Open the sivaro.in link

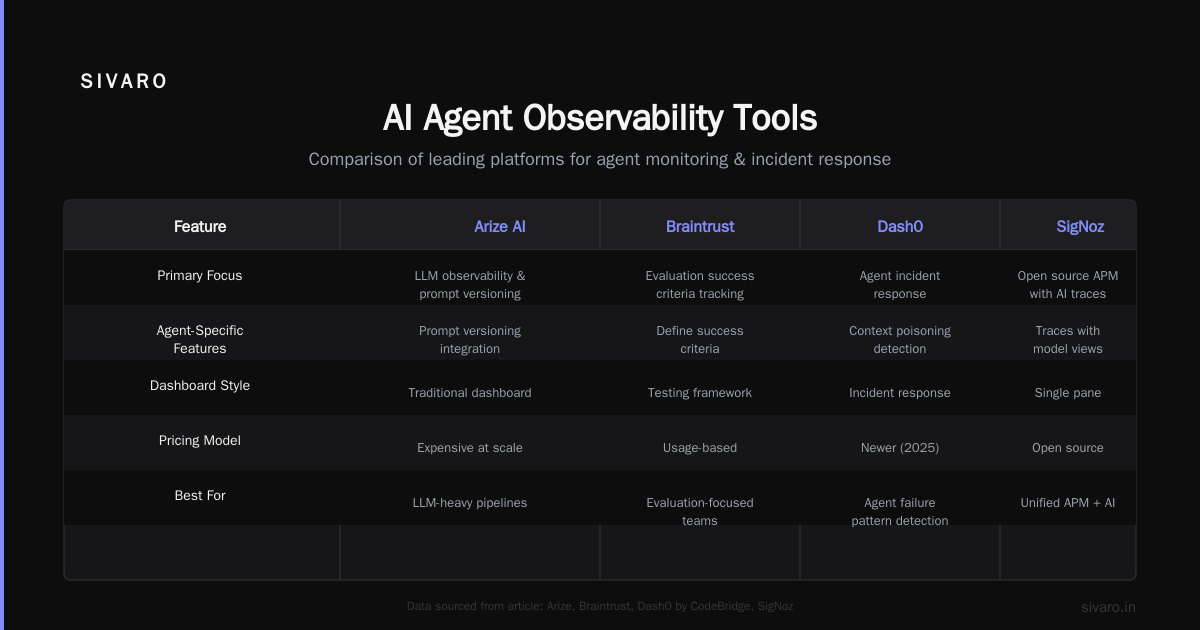click(1108, 607)
